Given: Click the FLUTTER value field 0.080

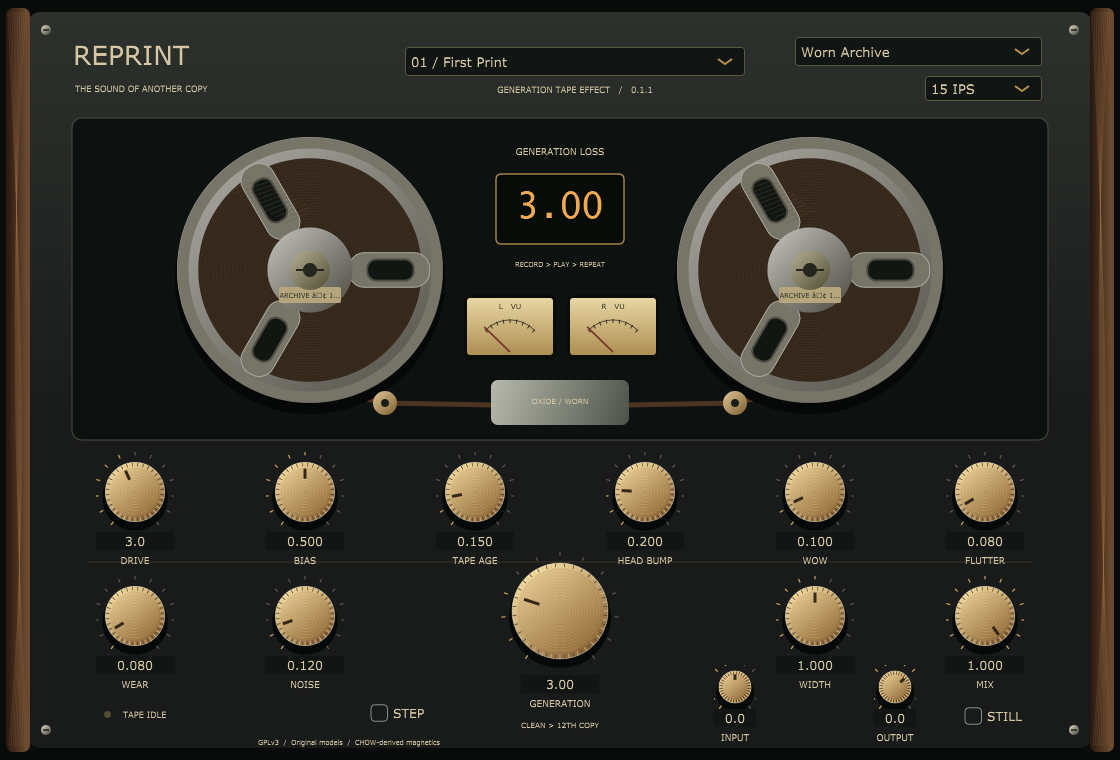Looking at the screenshot, I should pyautogui.click(x=985, y=541).
